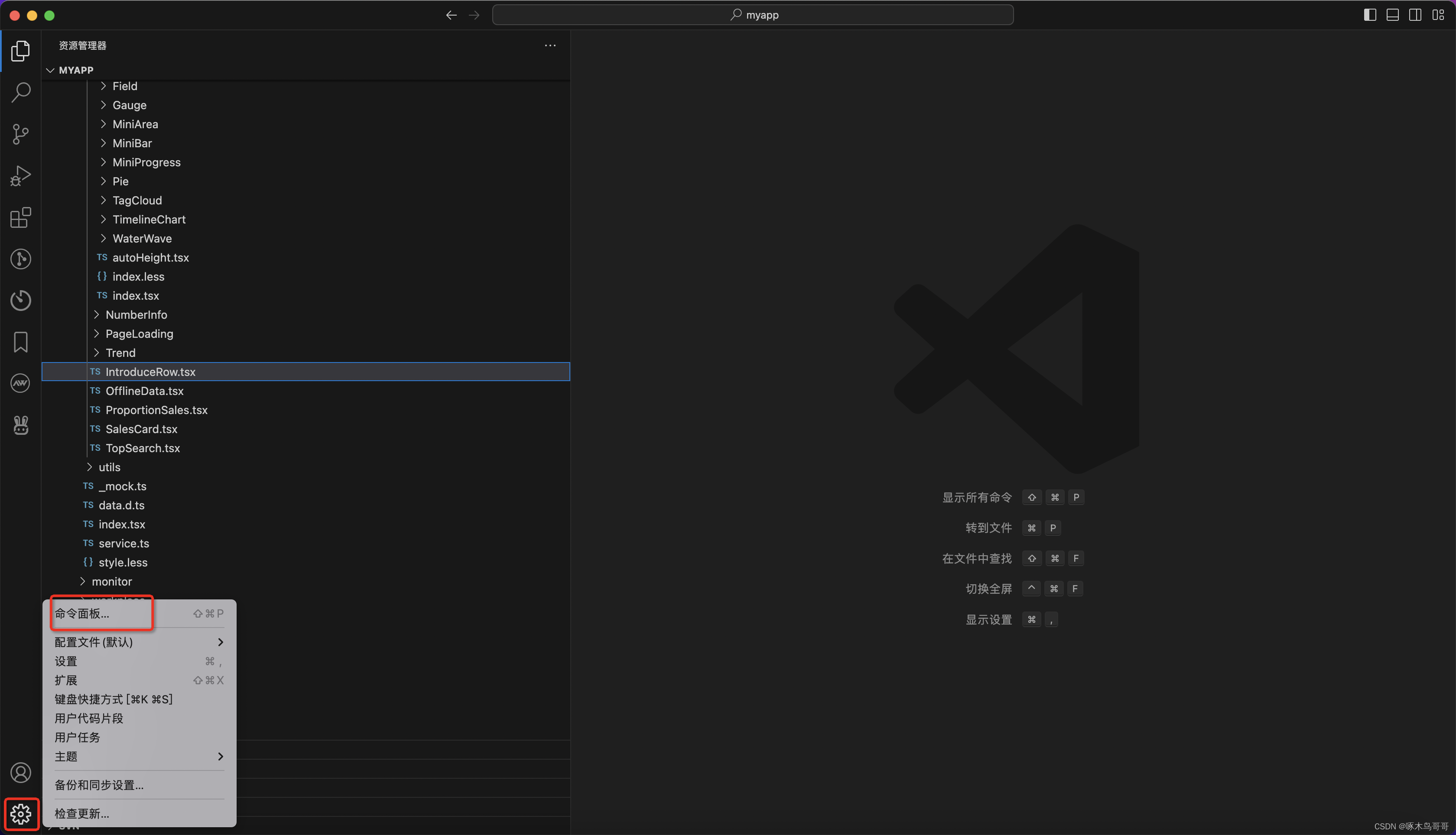Expand the PageLoading folder
The width and height of the screenshot is (1456, 835).
tap(306, 334)
